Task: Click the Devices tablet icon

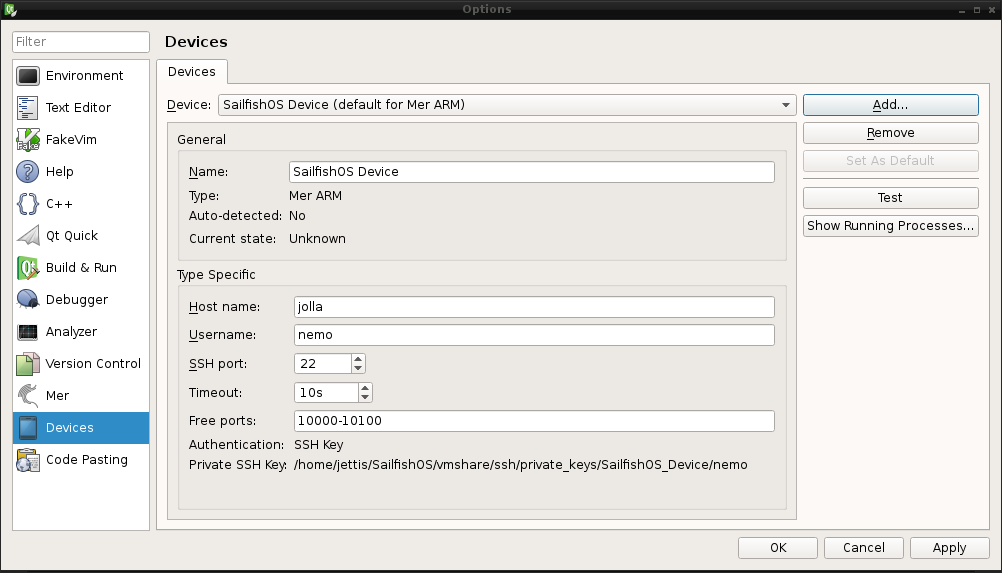Action: (x=28, y=427)
